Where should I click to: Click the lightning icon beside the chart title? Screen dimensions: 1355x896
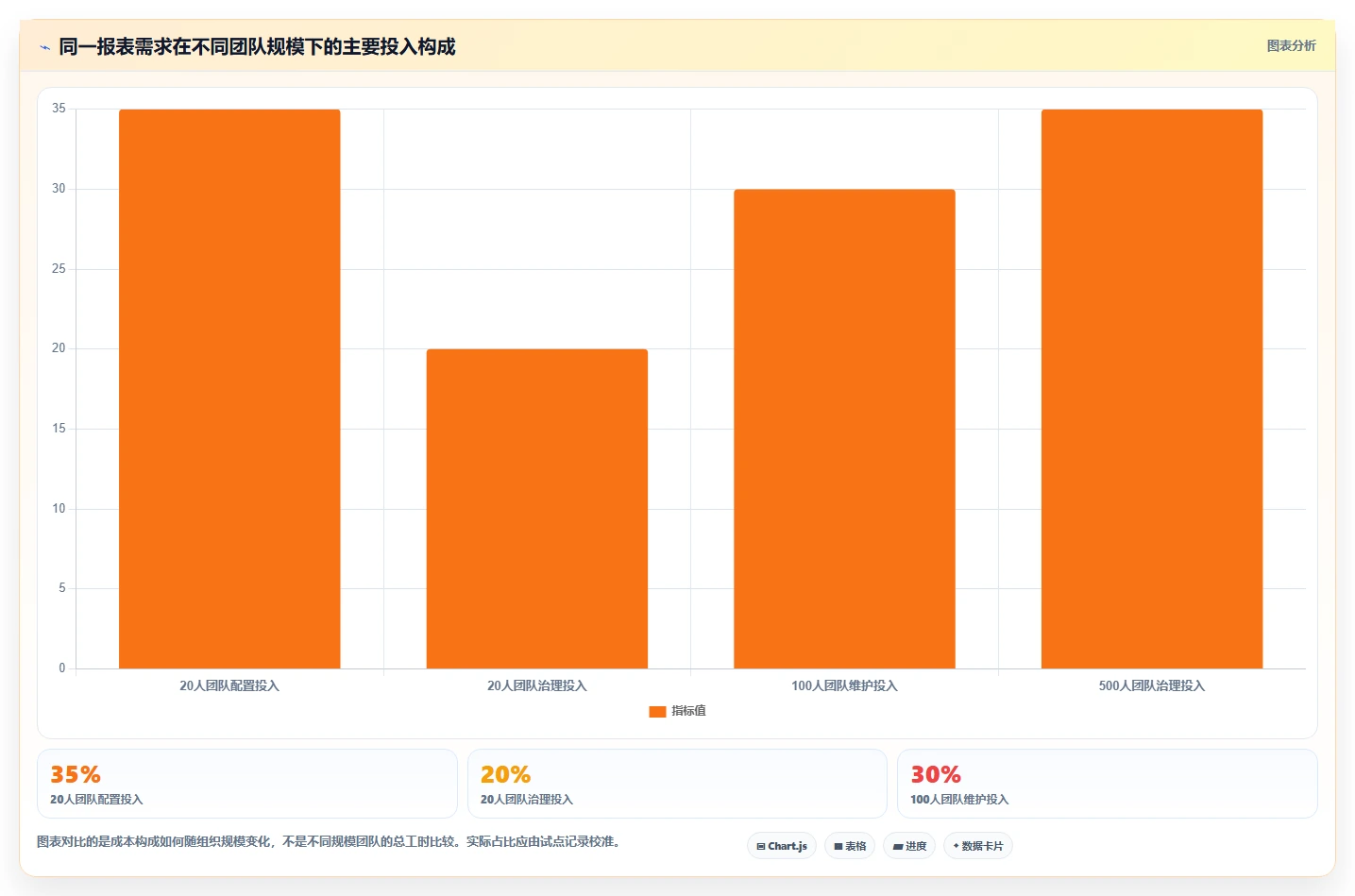[x=44, y=47]
